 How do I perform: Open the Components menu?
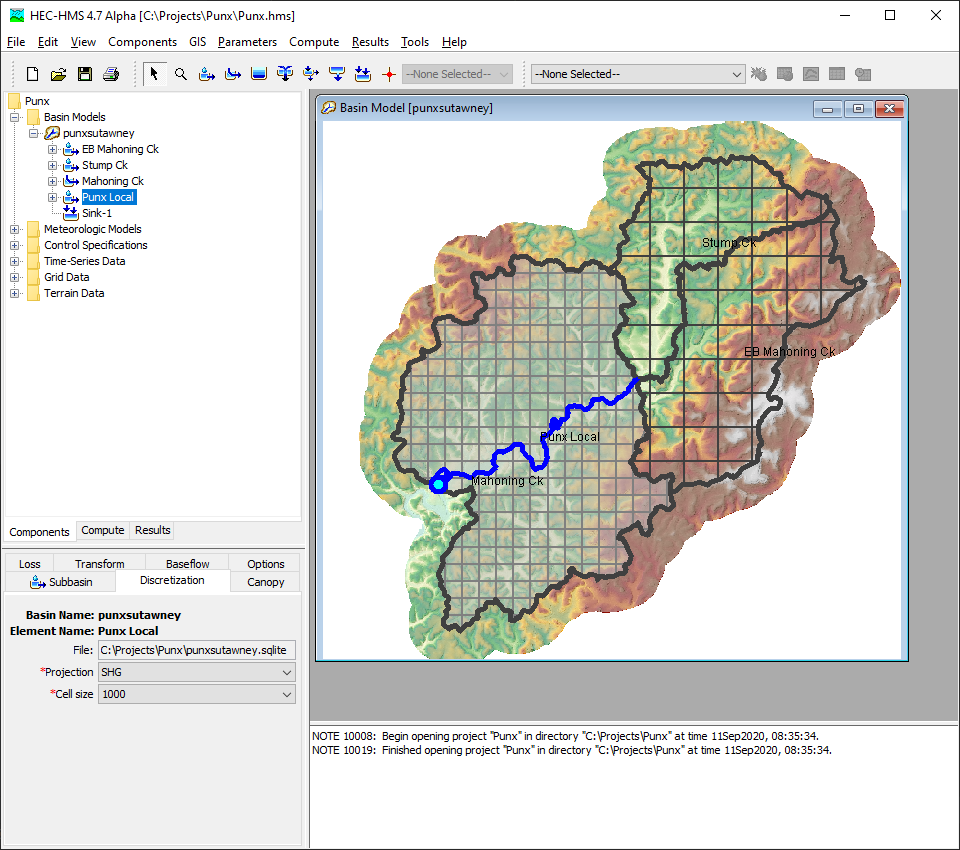[x=142, y=42]
